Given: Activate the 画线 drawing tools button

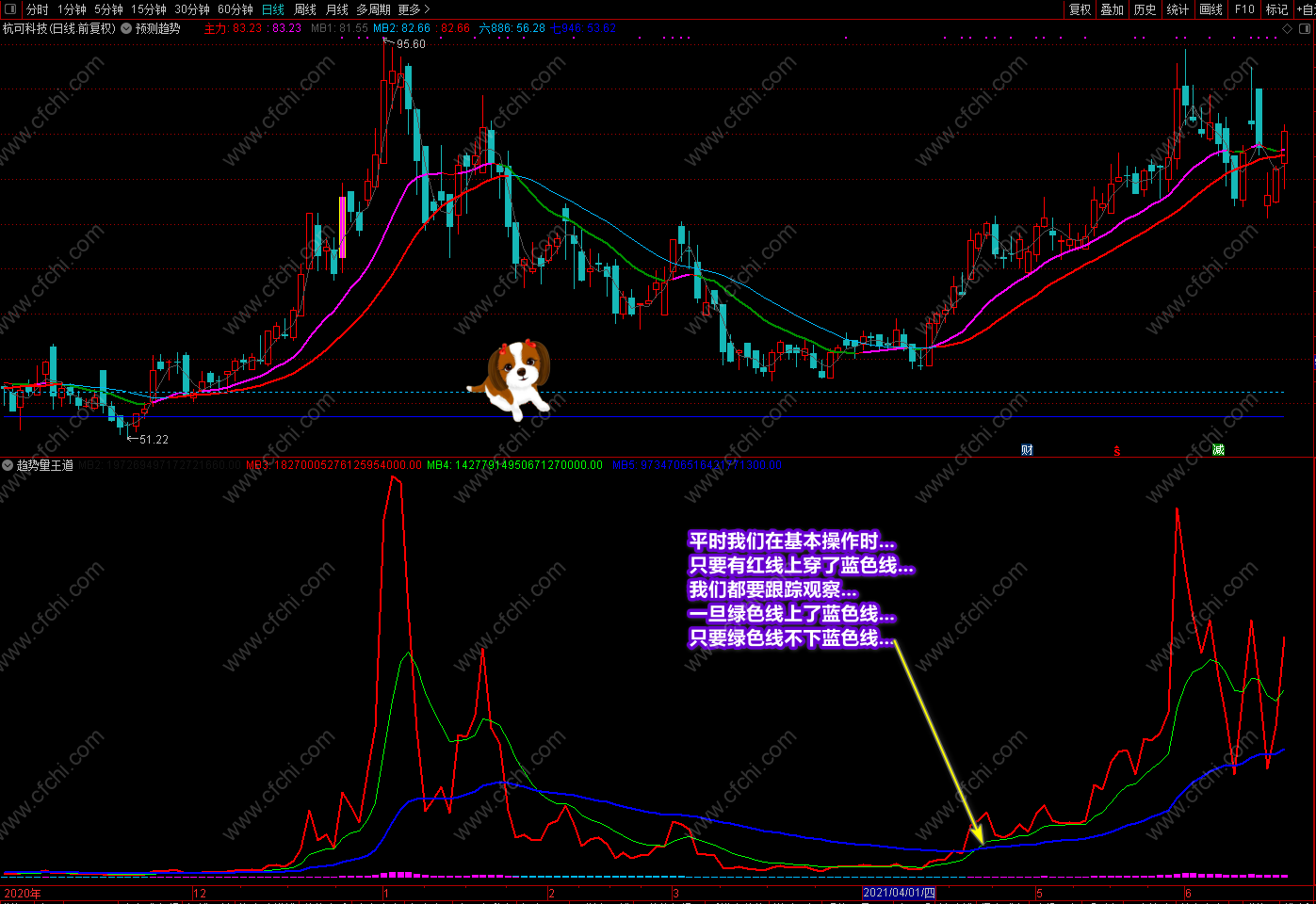Looking at the screenshot, I should [1211, 9].
